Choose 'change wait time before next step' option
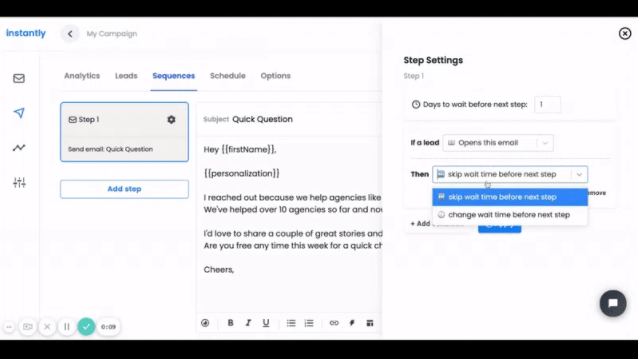The image size is (639, 360). tap(510, 214)
